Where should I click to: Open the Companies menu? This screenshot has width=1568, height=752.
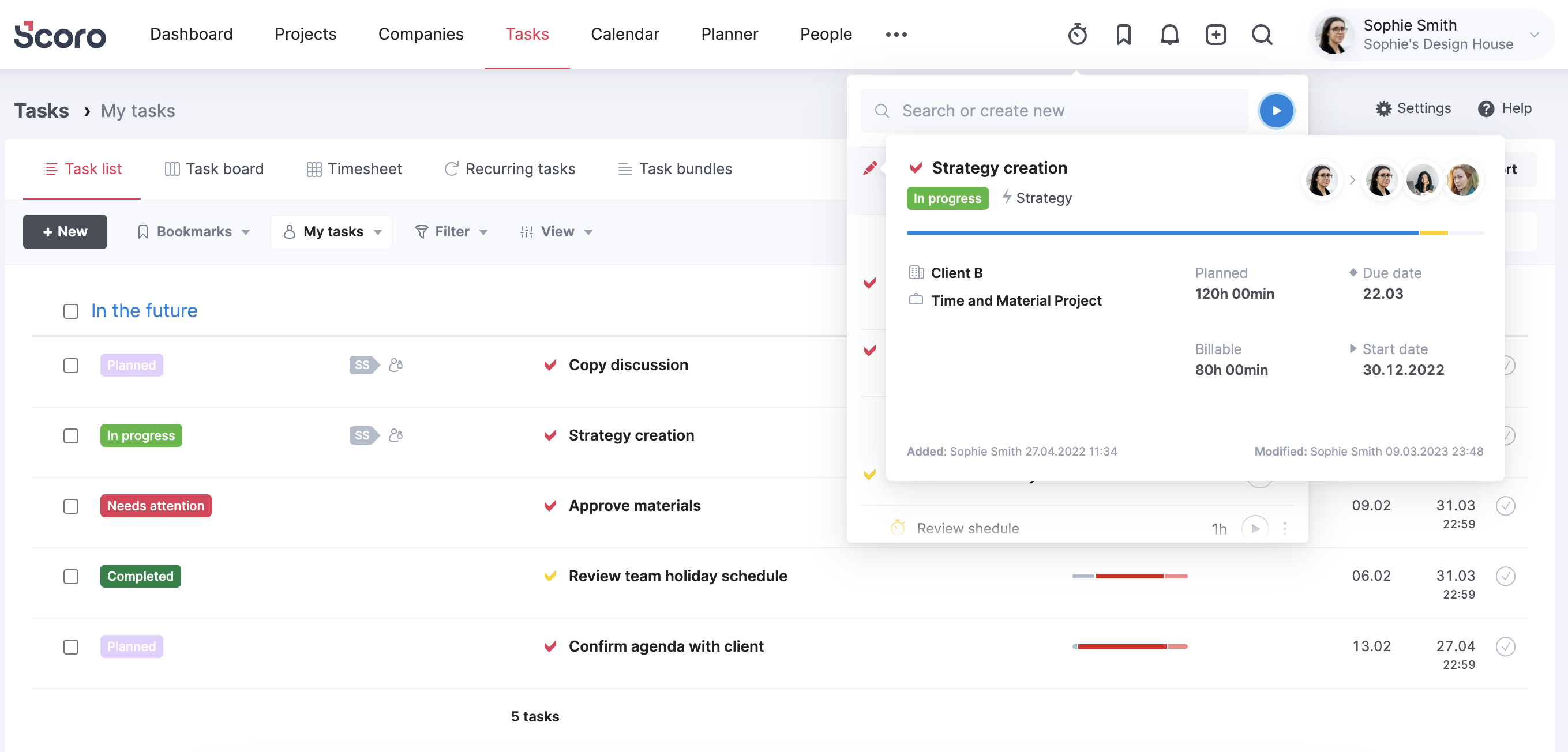421,34
